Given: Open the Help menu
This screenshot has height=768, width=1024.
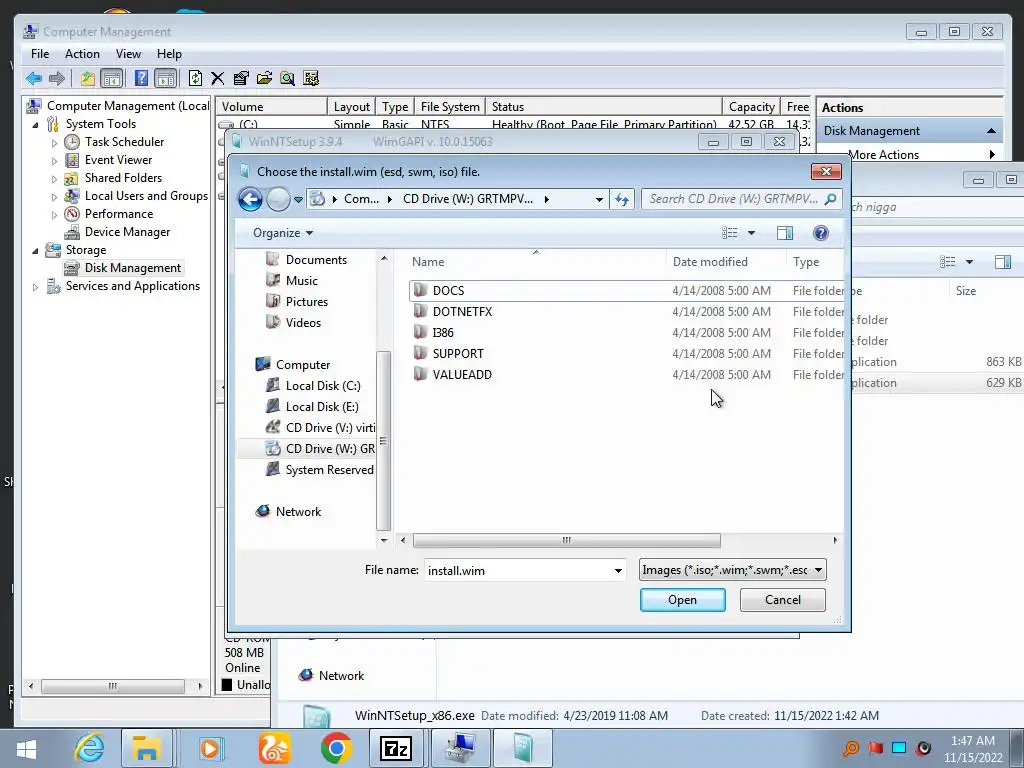Looking at the screenshot, I should pyautogui.click(x=169, y=54).
